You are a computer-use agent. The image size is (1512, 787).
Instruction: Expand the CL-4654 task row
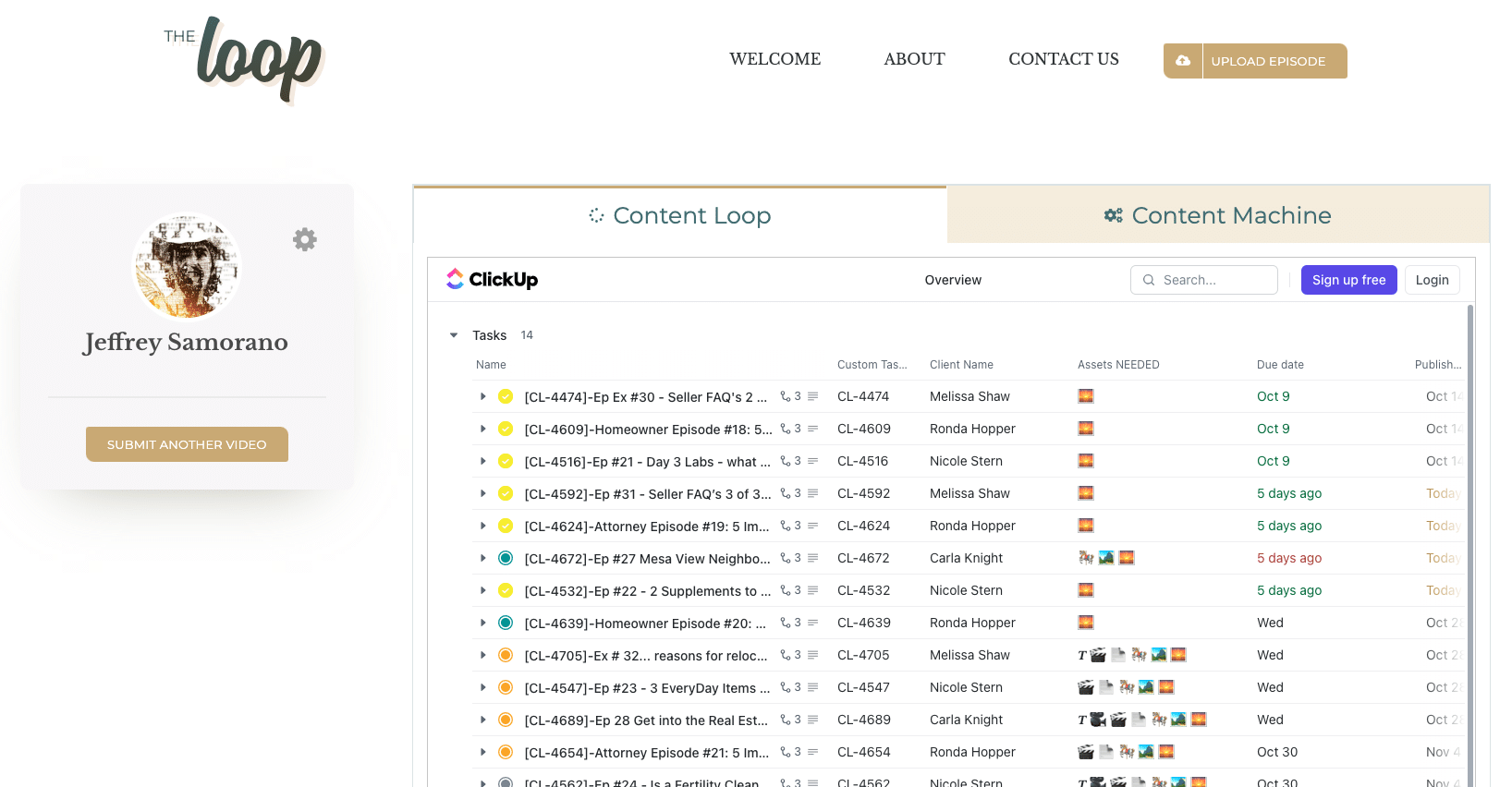[x=482, y=752]
